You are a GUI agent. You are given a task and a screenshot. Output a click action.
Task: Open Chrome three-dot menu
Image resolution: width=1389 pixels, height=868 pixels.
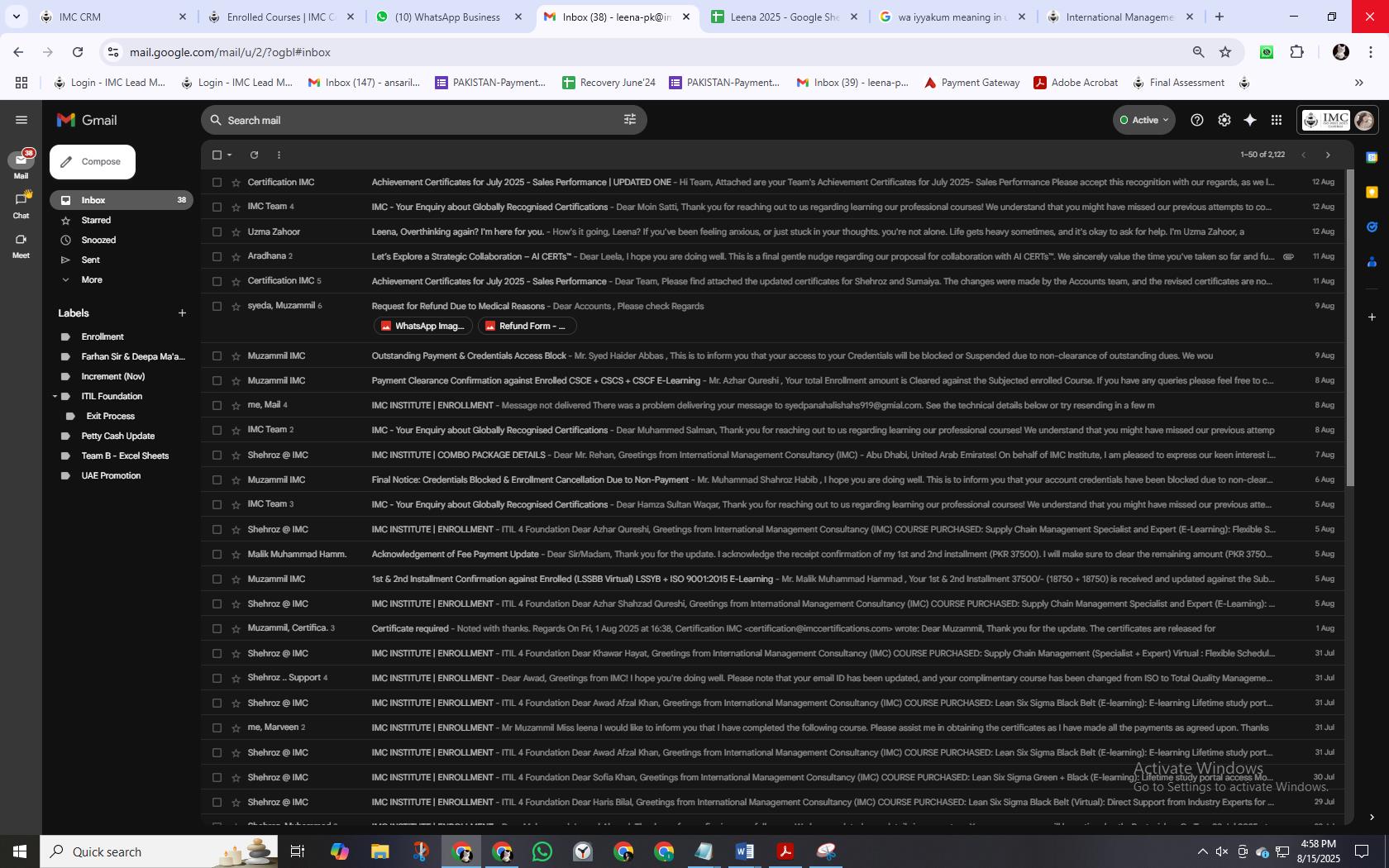pyautogui.click(x=1370, y=52)
